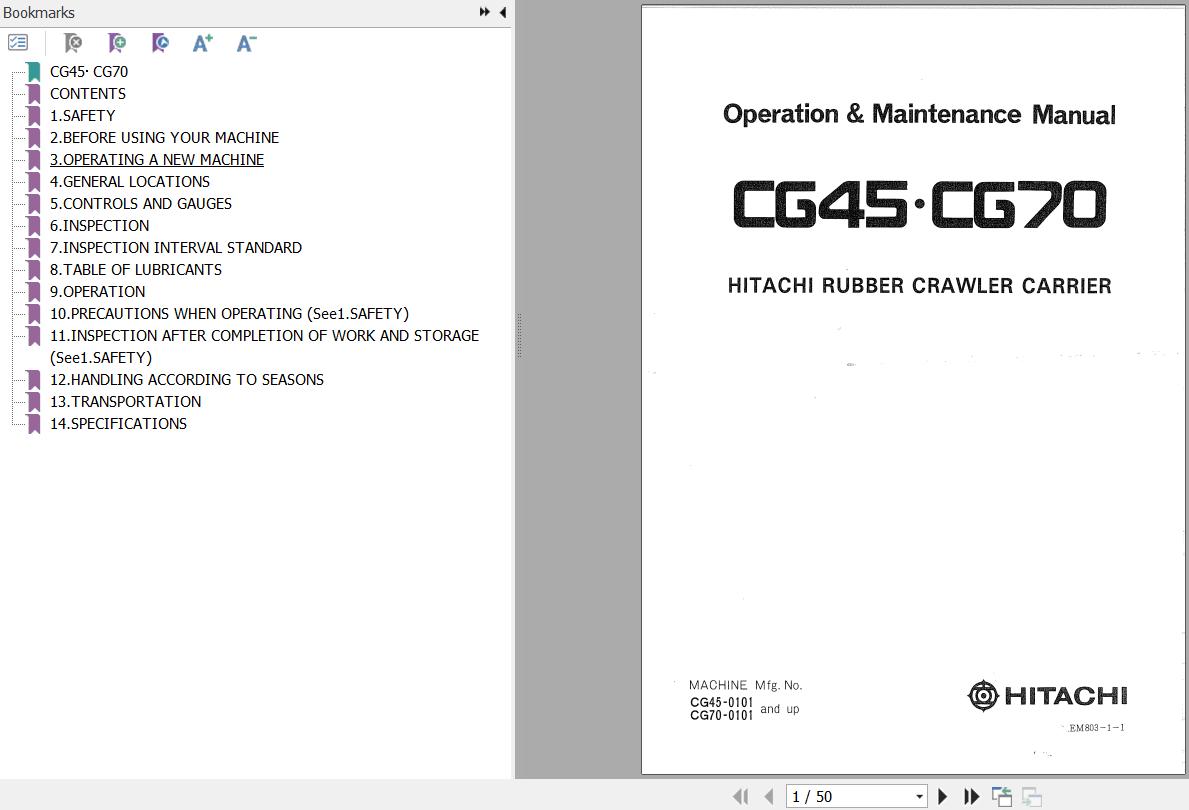Viewport: 1189px width, 810px height.
Task: Open 10.PRECAUTIONS WHEN OPERATING bookmark
Action: coord(229,313)
